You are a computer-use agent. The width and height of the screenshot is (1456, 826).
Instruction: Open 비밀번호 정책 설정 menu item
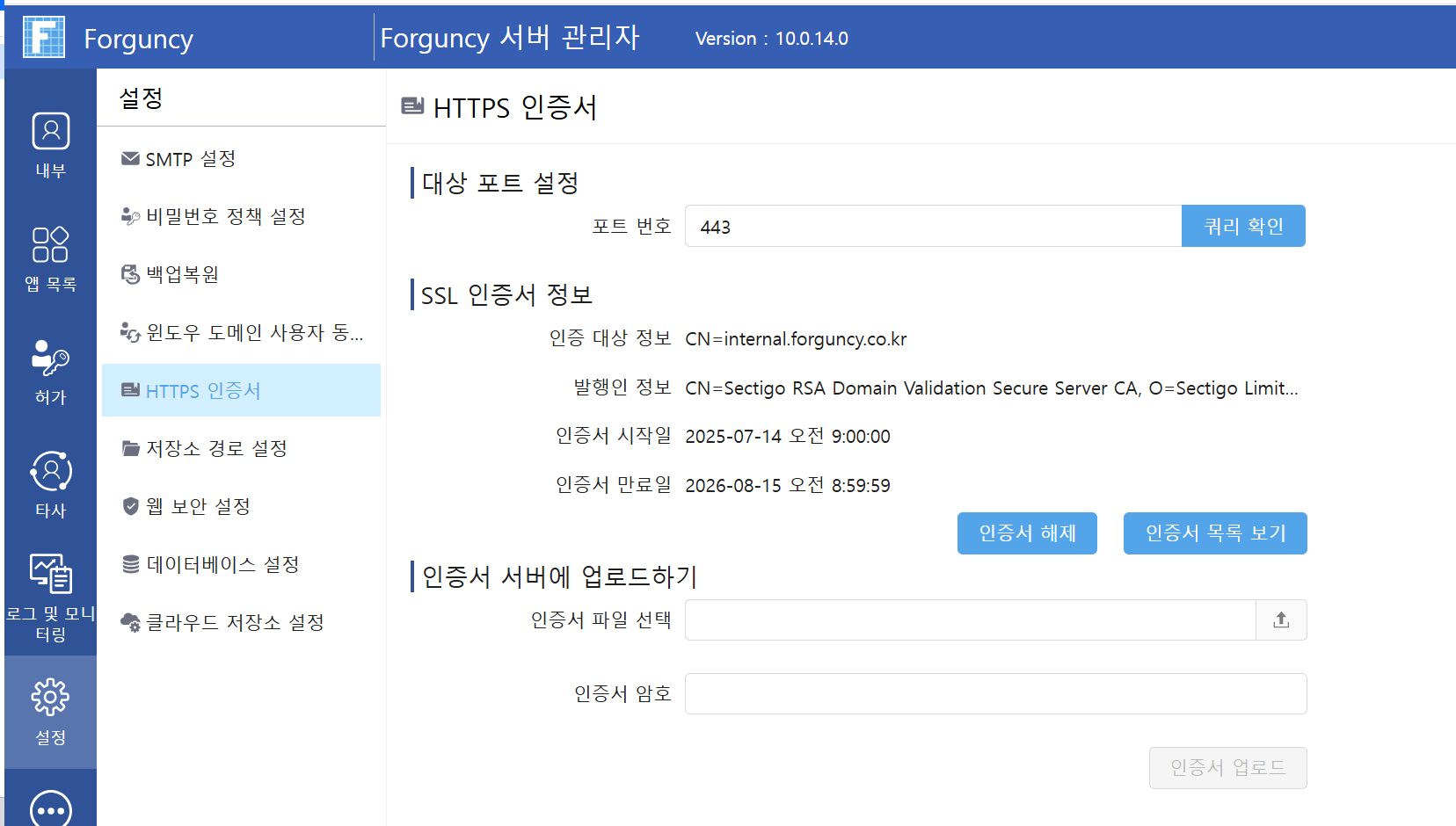pyautogui.click(x=241, y=216)
